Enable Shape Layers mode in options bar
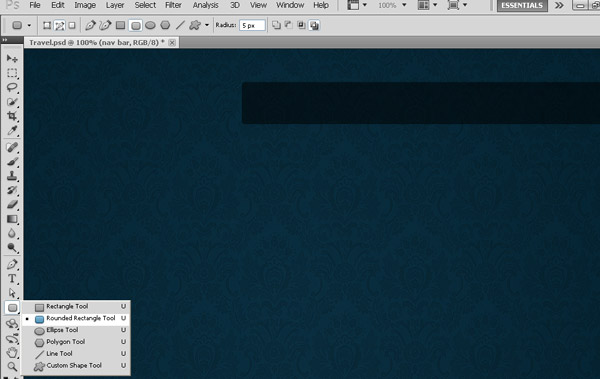This screenshot has height=379, width=600. pyautogui.click(x=47, y=25)
